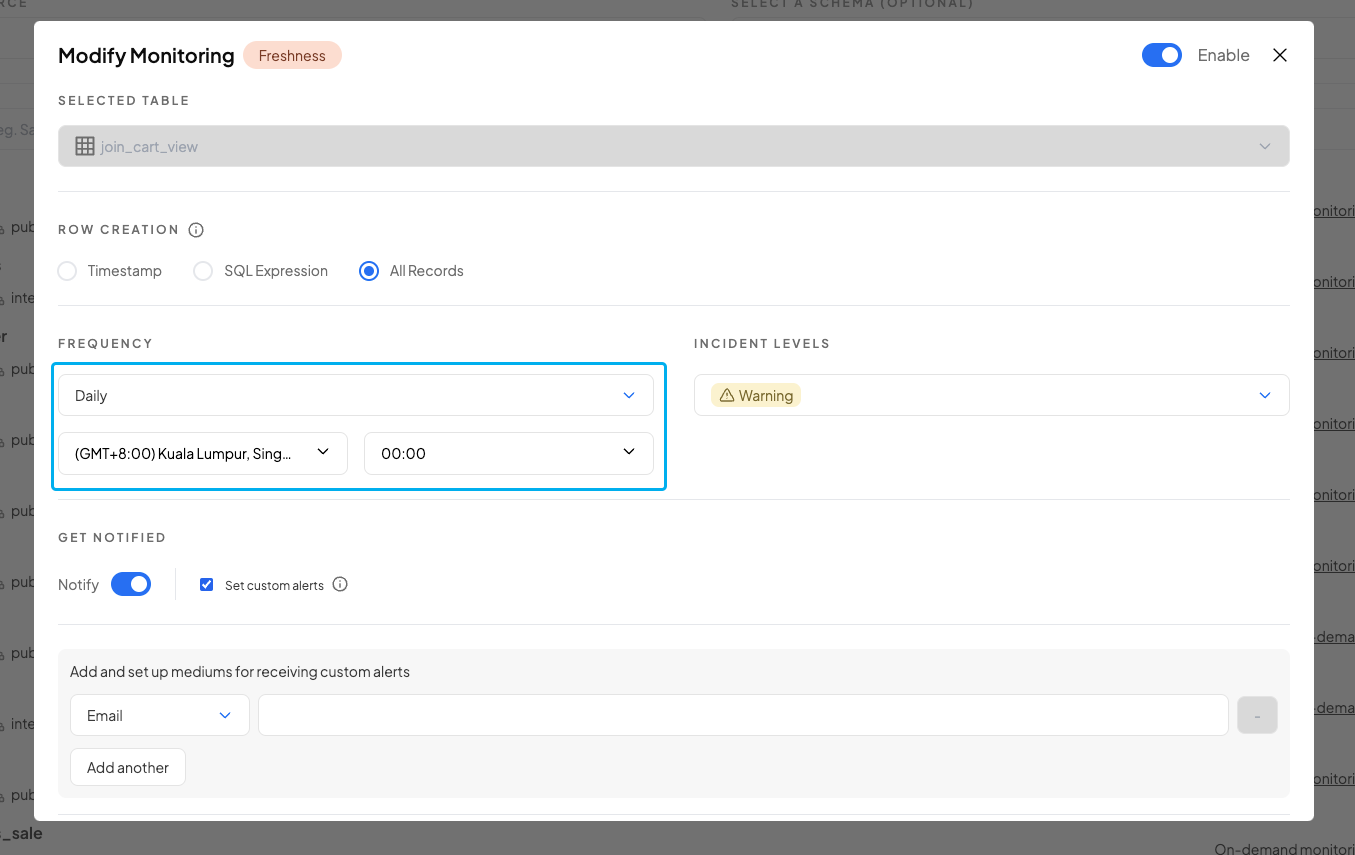Image resolution: width=1355 pixels, height=855 pixels.
Task: Open the Email medium type dropdown
Action: (159, 716)
